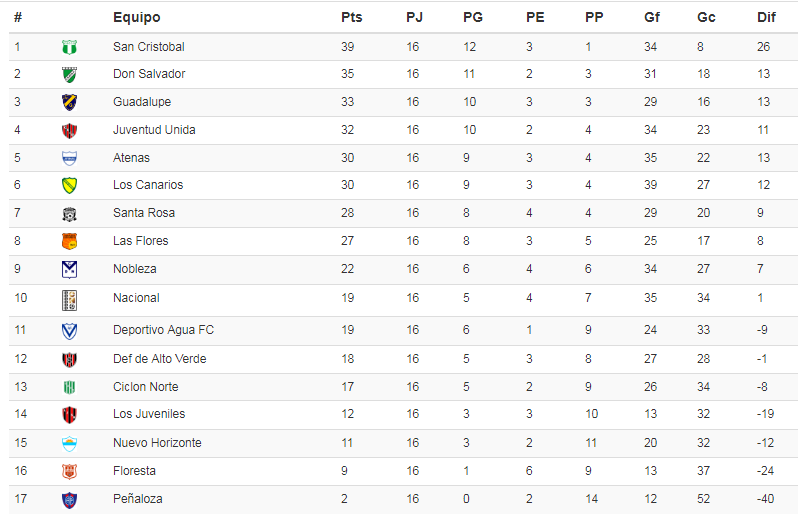The height and width of the screenshot is (521, 798).
Task: Sort by the Dif column header
Action: [x=766, y=17]
